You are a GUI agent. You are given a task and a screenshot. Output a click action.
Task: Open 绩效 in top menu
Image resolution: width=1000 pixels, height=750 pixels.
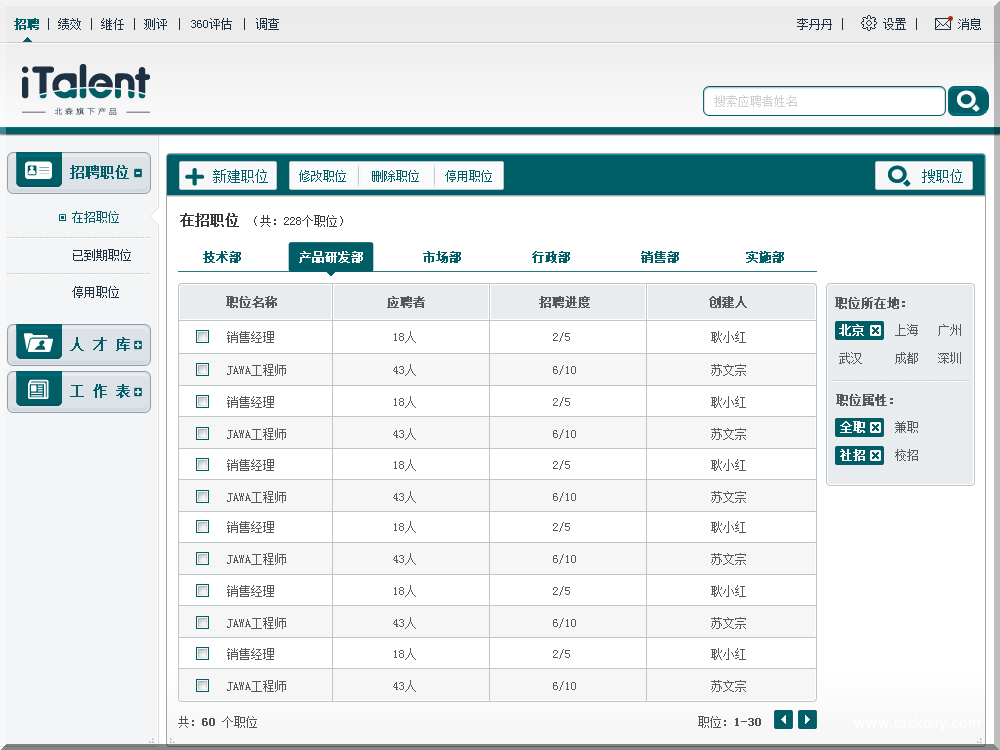pos(70,24)
